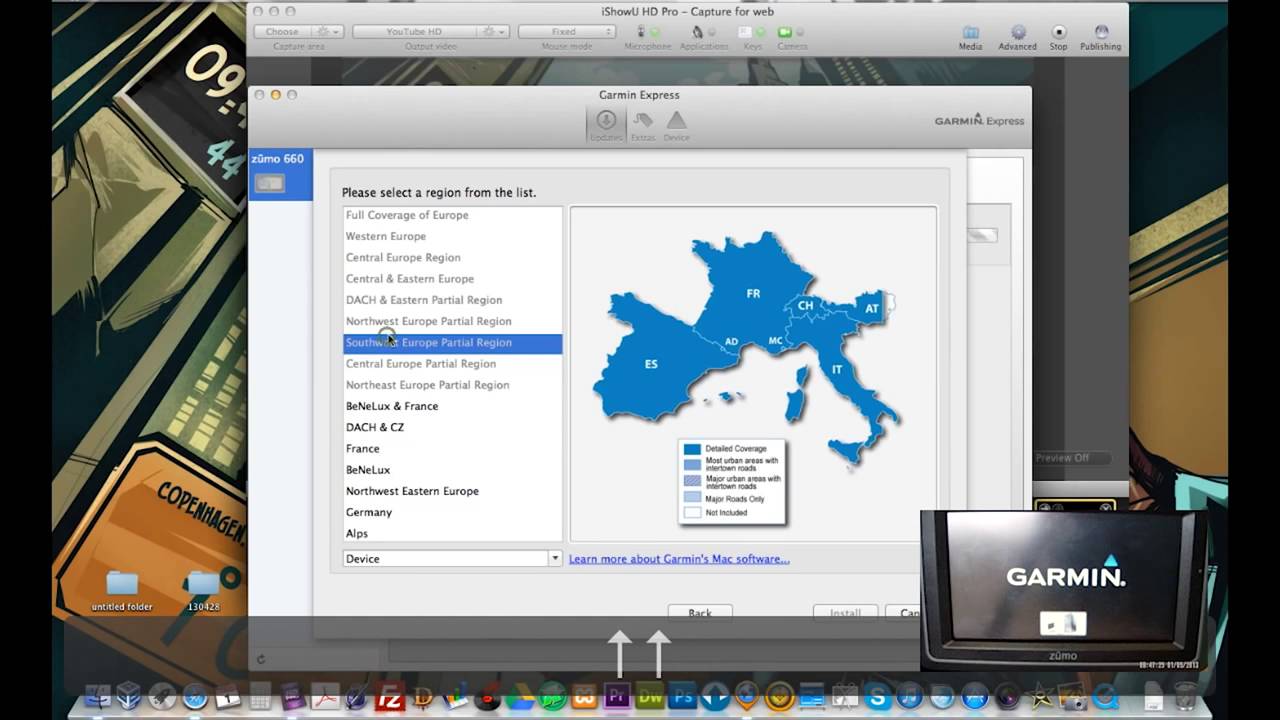The width and height of the screenshot is (1280, 720).
Task: Open the Extras section in Garmin Express
Action: click(642, 125)
